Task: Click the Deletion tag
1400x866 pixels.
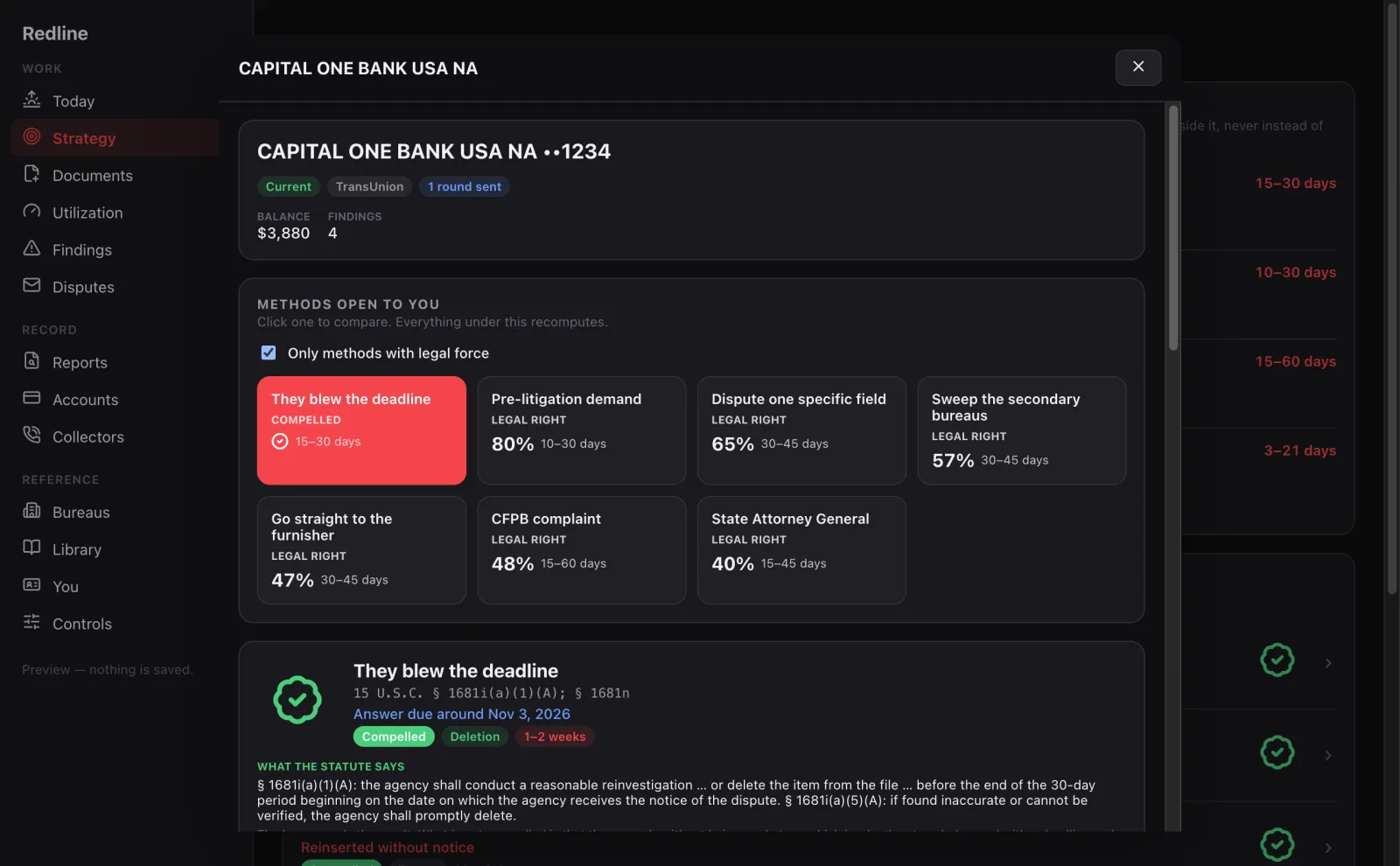Action: pos(474,737)
